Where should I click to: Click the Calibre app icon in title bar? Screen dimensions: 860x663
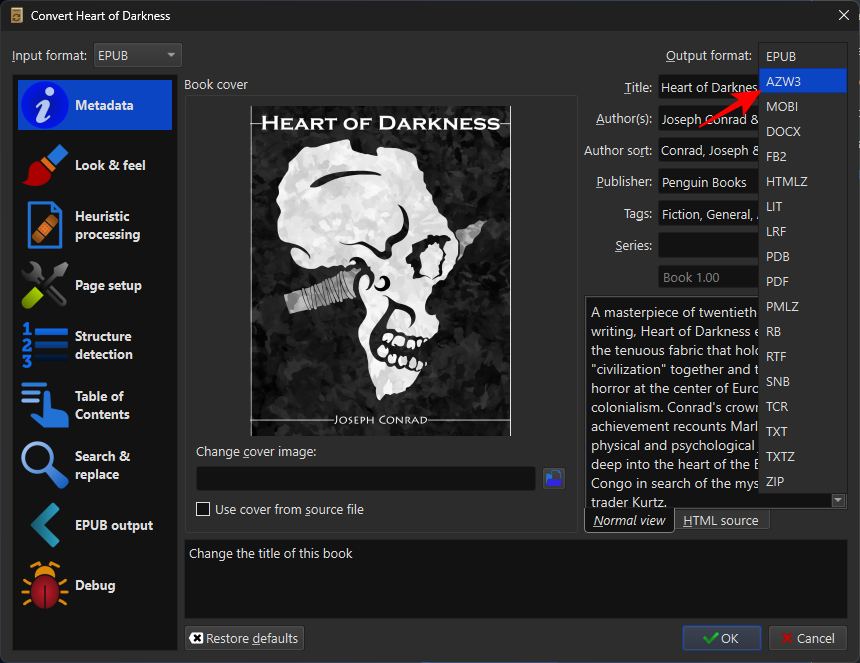[16, 15]
